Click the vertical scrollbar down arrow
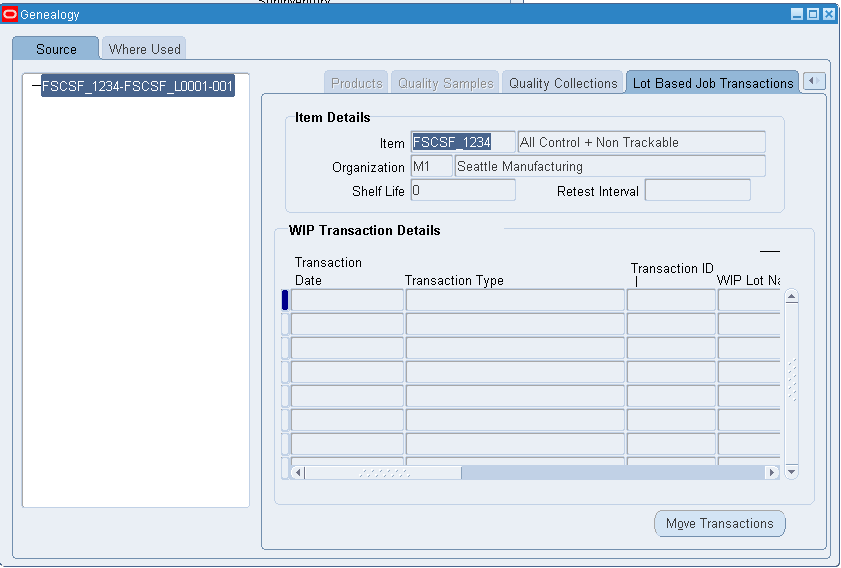The width and height of the screenshot is (841, 568). click(x=792, y=472)
